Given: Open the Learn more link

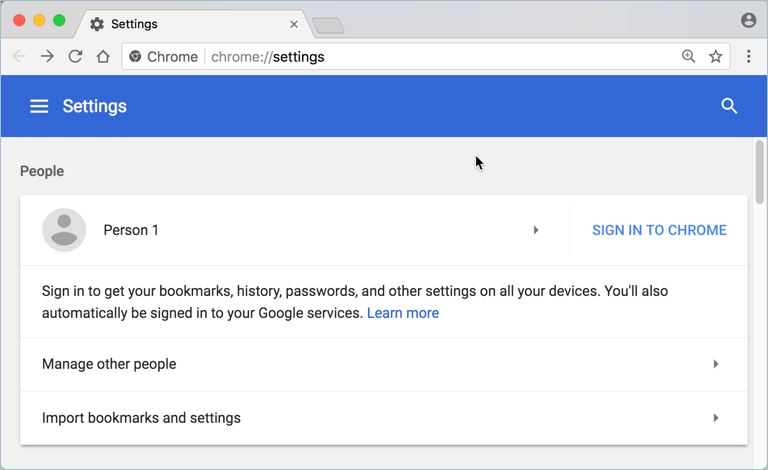Looking at the screenshot, I should [x=403, y=313].
